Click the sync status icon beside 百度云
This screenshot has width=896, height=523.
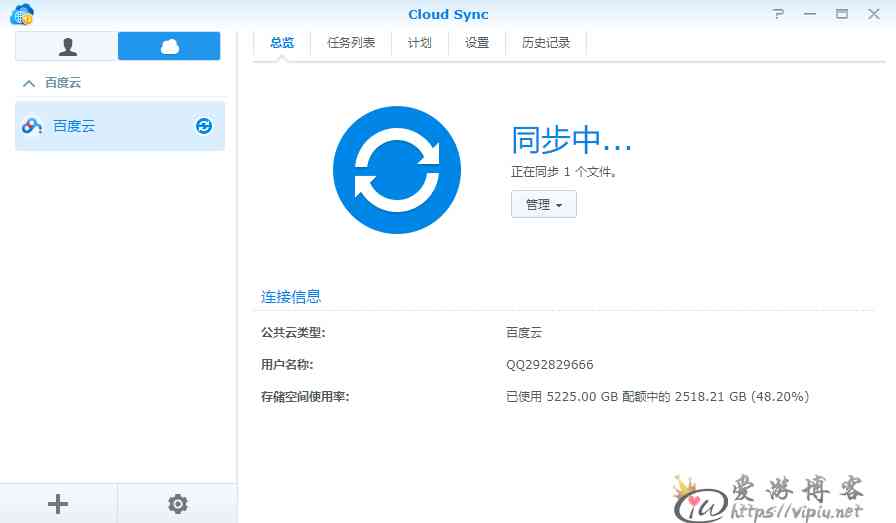pyautogui.click(x=204, y=126)
